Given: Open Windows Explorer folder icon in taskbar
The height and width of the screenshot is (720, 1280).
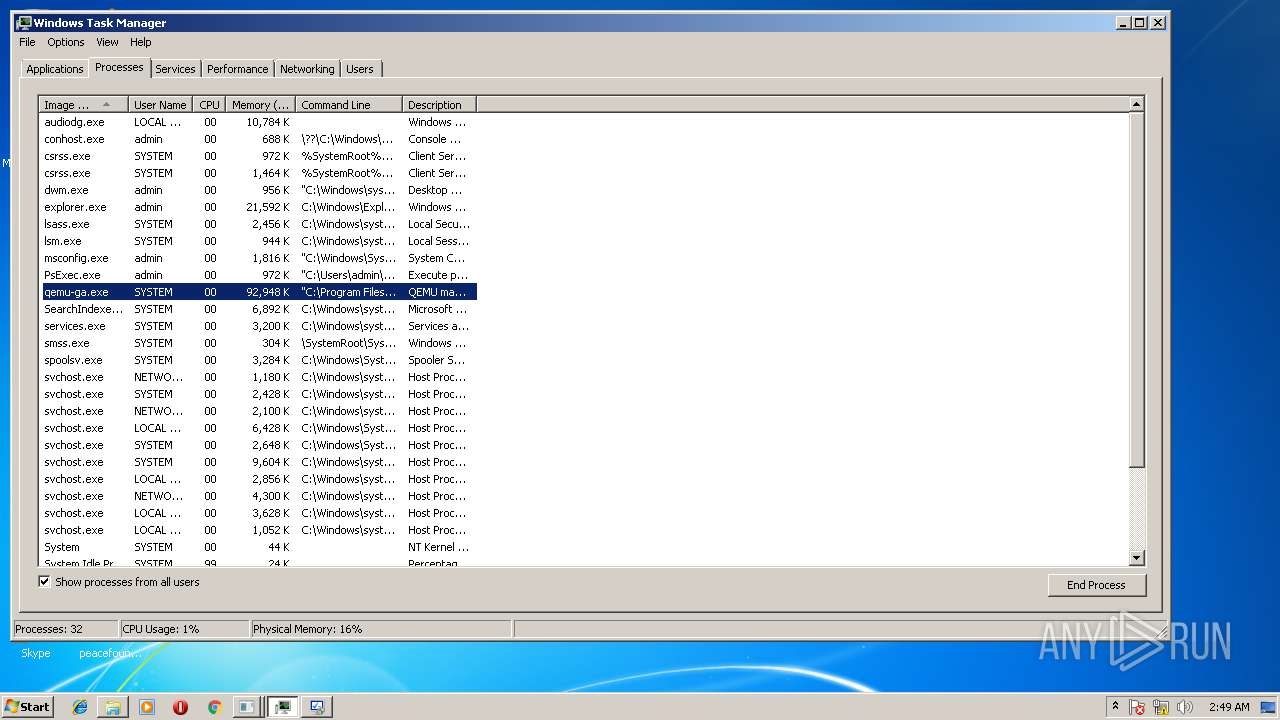Looking at the screenshot, I should point(113,707).
